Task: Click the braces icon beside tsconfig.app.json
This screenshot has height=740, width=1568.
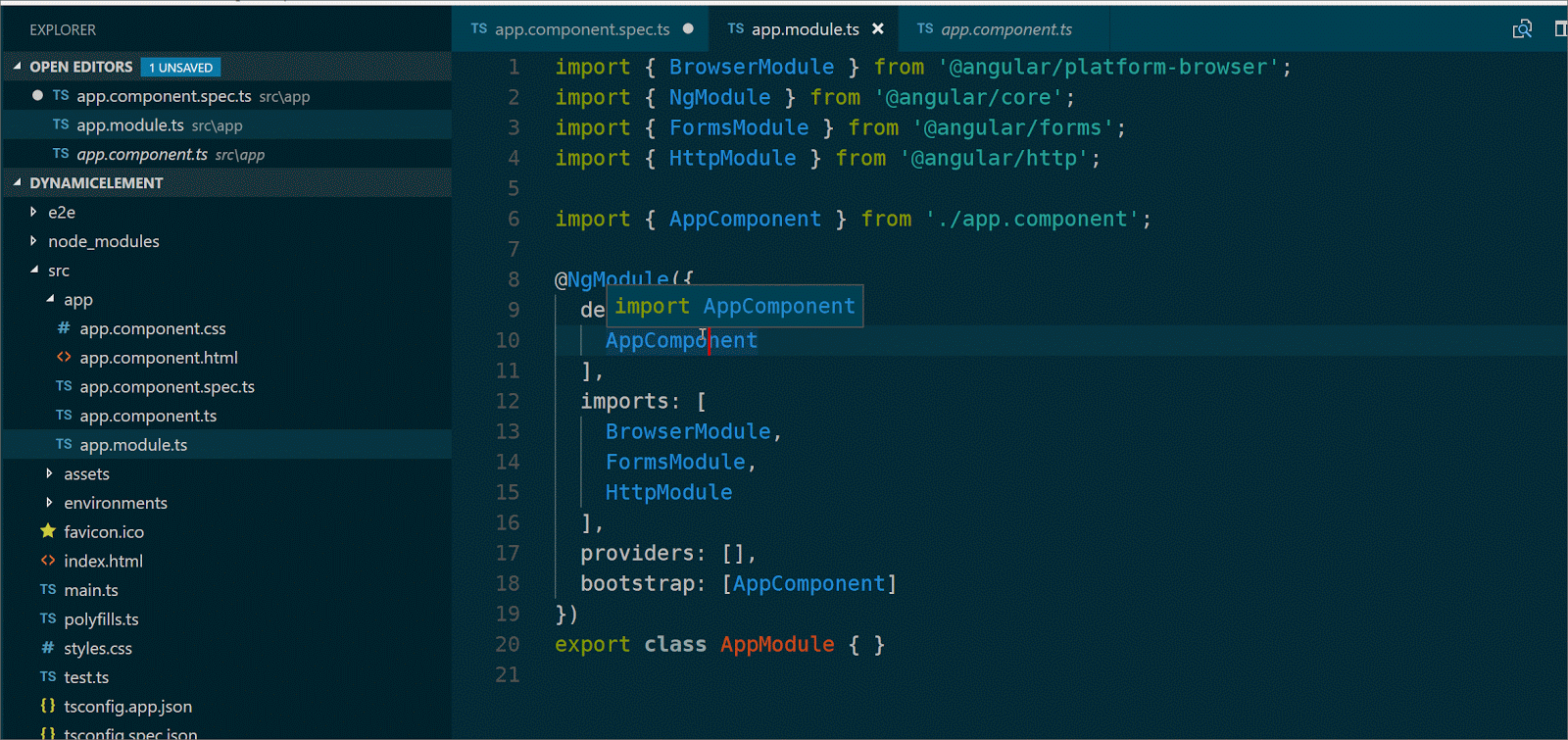Action: (48, 706)
